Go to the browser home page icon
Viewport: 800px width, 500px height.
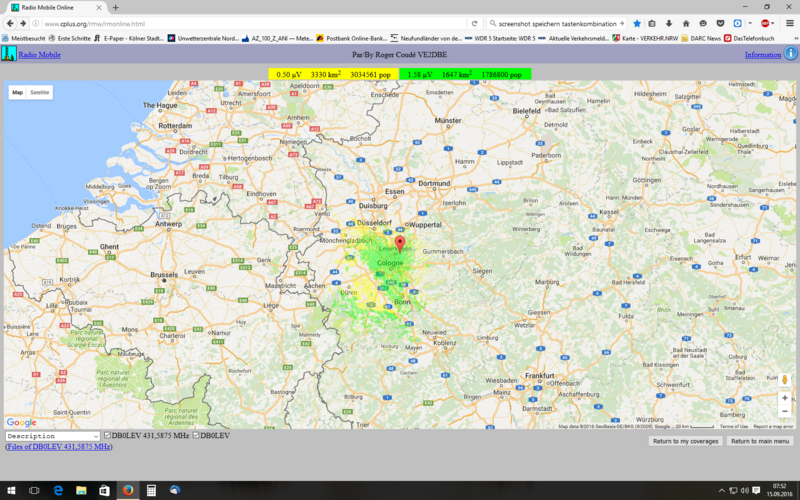tap(686, 23)
